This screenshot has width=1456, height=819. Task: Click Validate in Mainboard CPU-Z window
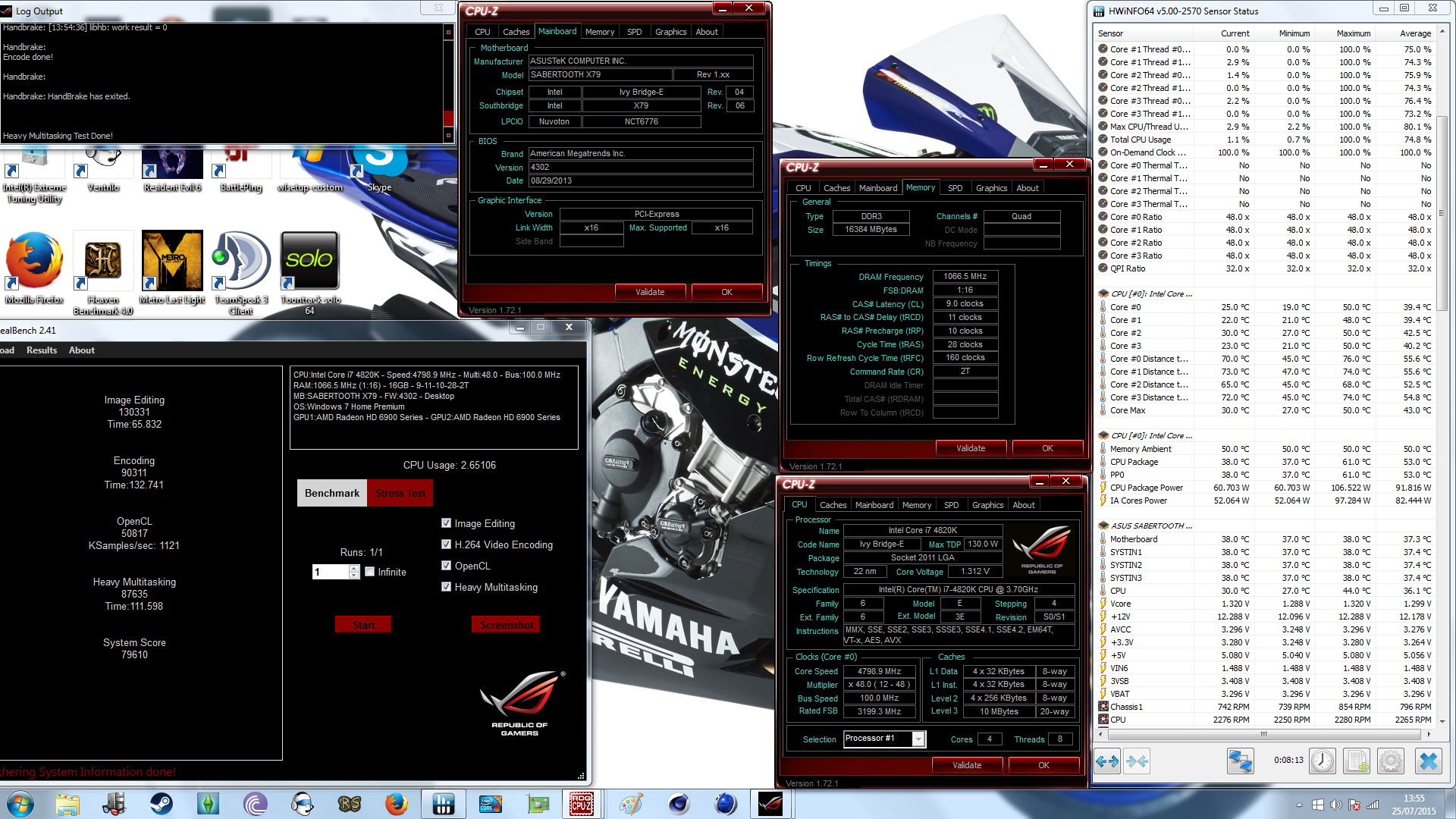pyautogui.click(x=650, y=292)
